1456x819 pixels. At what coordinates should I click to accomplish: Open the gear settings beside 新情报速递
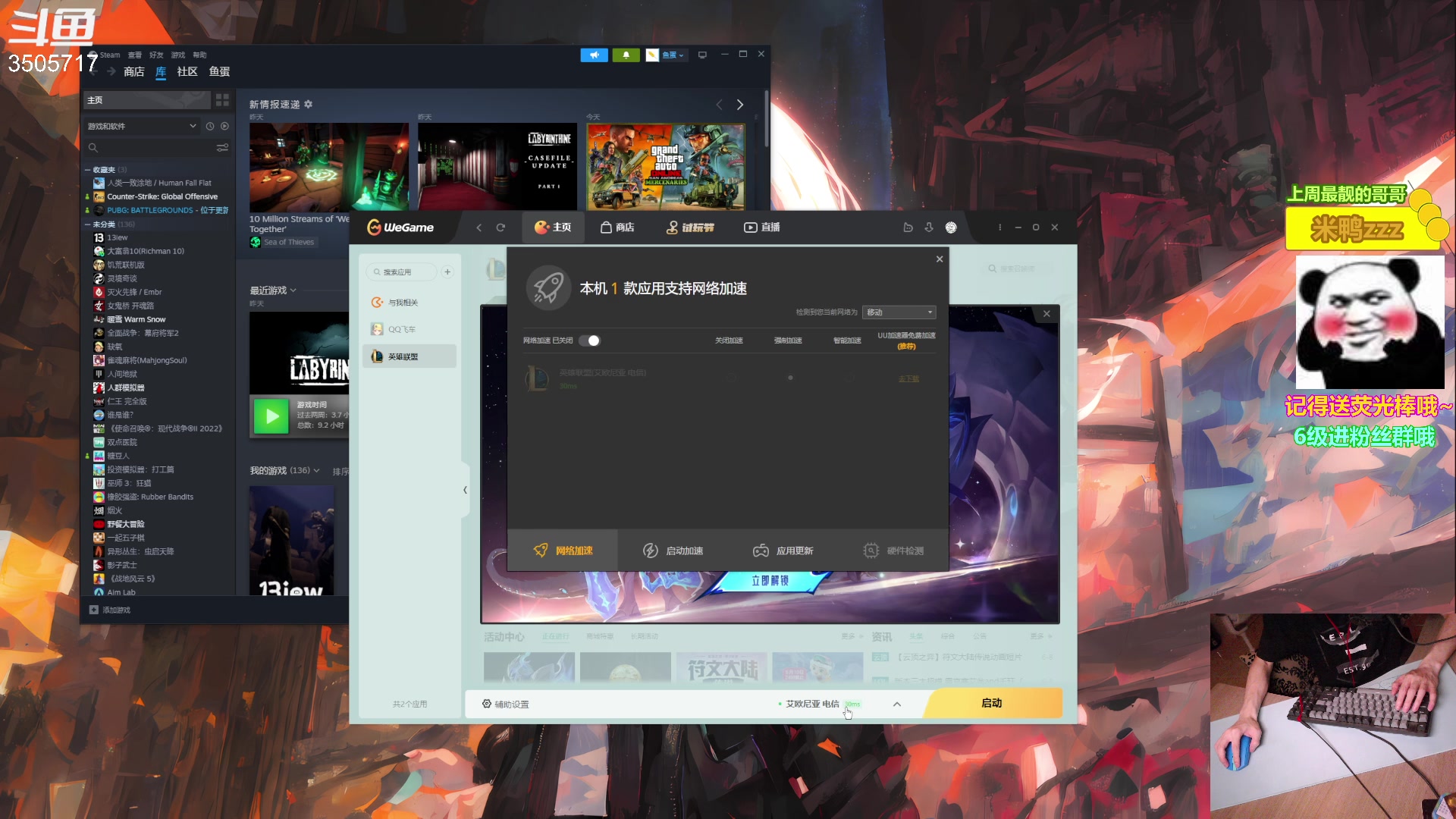click(x=309, y=105)
